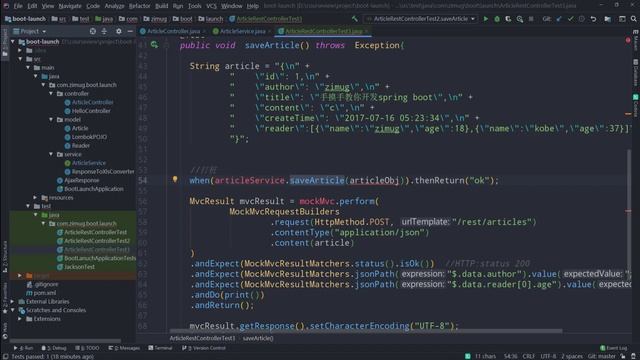This screenshot has width=640, height=360.
Task: Hide the Project tool window
Action: [130, 31]
